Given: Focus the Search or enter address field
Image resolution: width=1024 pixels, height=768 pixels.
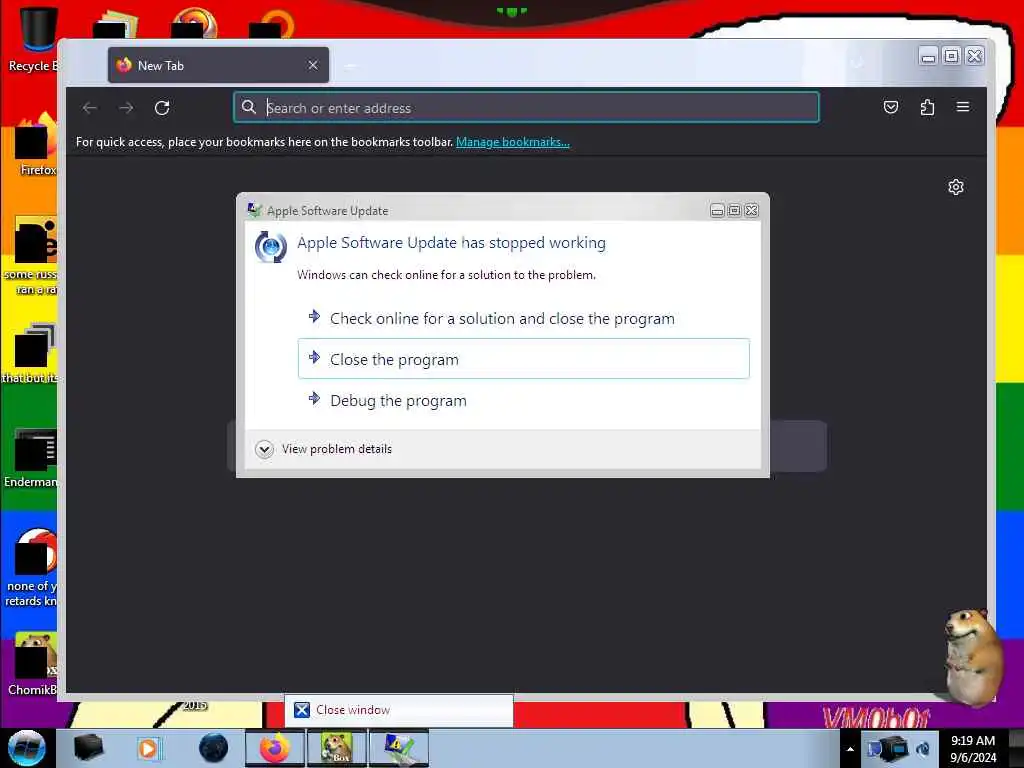Looking at the screenshot, I should [526, 108].
